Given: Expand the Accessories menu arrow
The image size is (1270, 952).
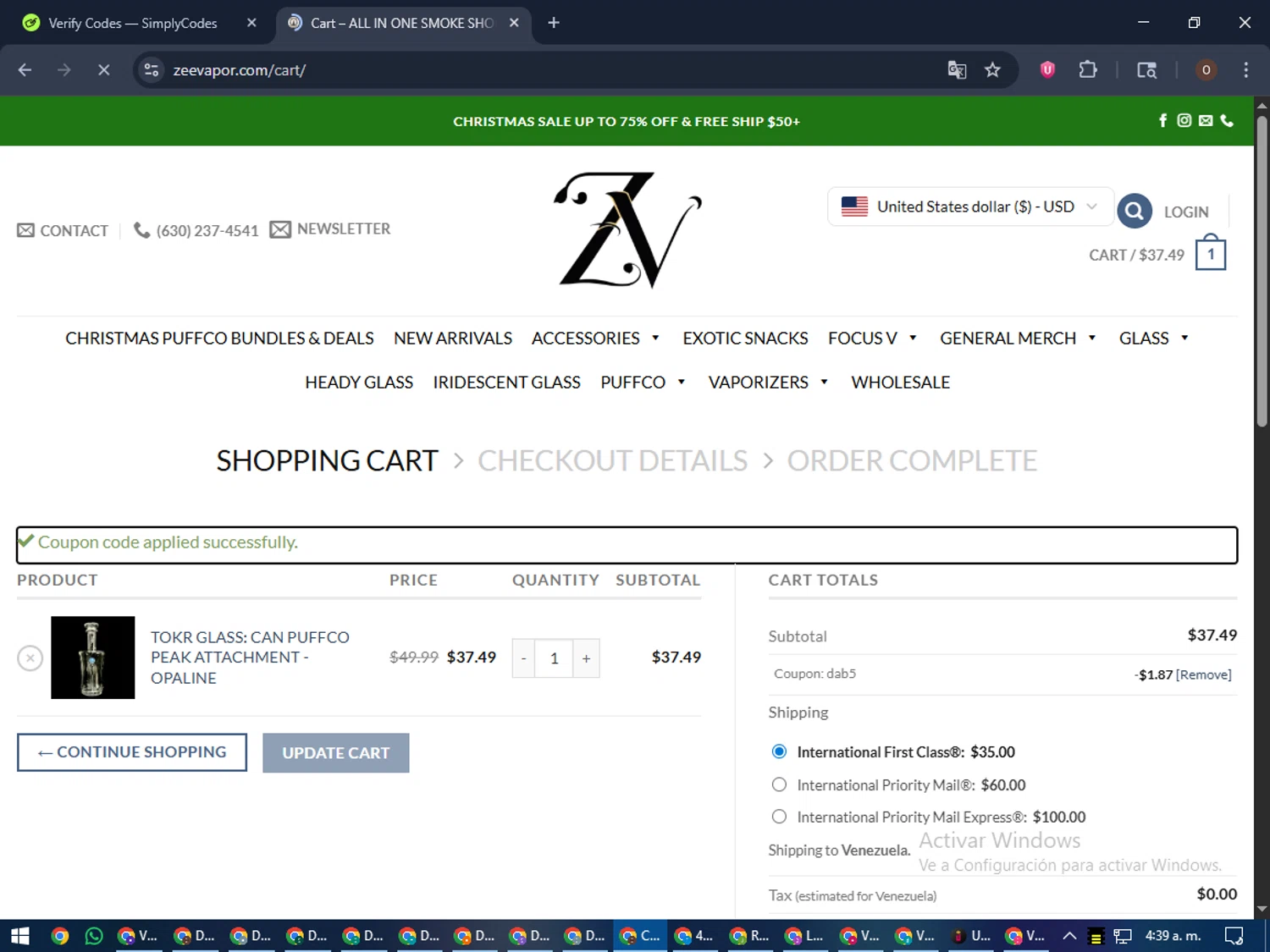Looking at the screenshot, I should coord(655,338).
